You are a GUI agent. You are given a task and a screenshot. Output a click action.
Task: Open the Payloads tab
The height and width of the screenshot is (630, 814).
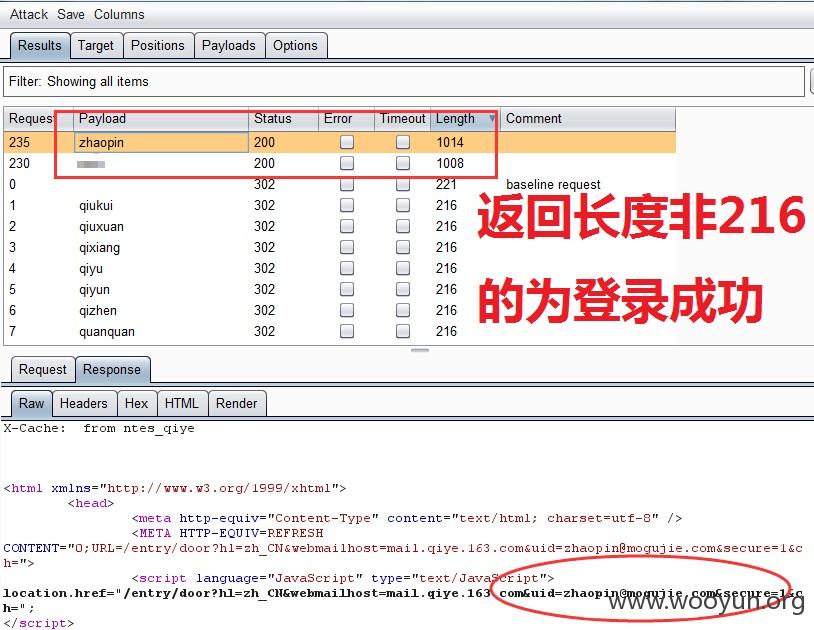[x=228, y=46]
